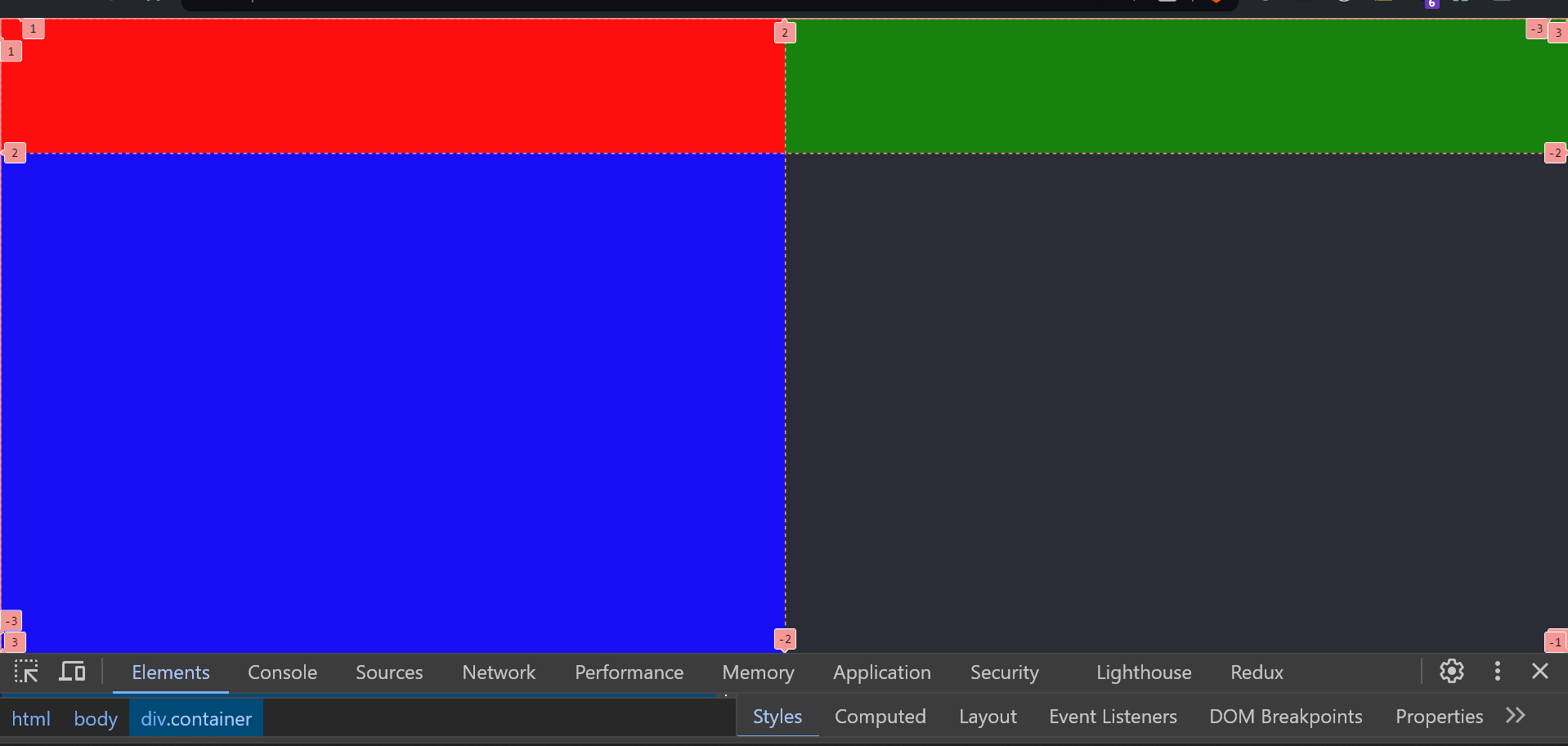Select the html breadcrumb element
1568x746 pixels.
point(31,719)
